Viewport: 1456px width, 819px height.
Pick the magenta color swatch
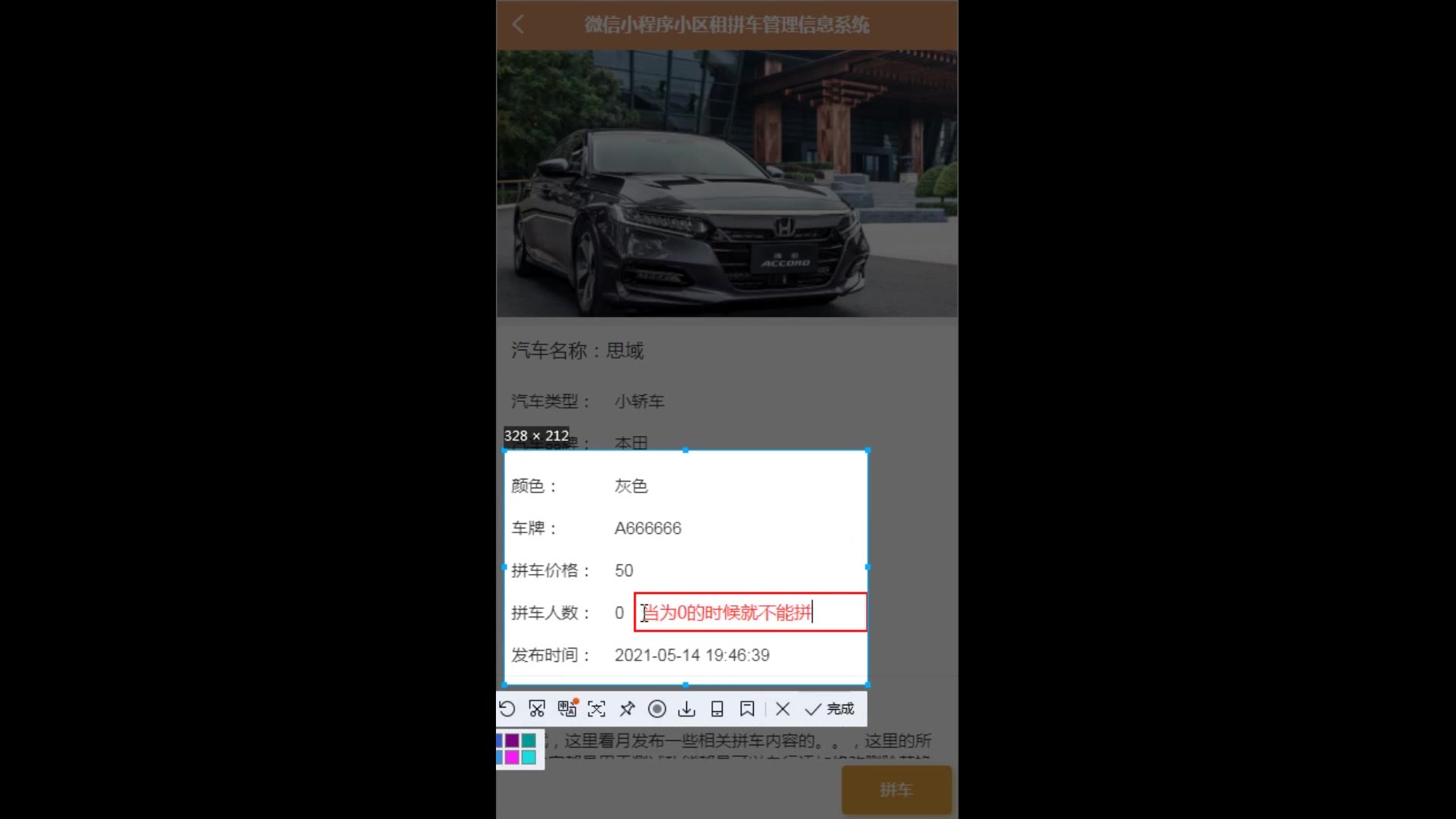[512, 757]
